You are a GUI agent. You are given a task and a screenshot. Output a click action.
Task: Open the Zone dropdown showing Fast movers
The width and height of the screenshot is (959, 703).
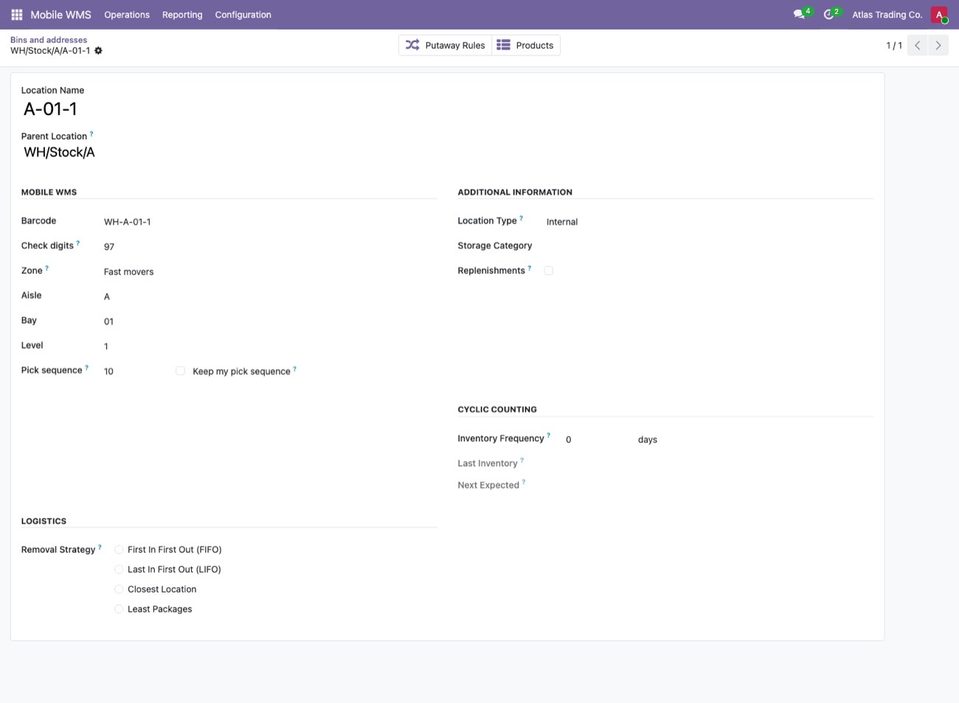click(x=270, y=272)
